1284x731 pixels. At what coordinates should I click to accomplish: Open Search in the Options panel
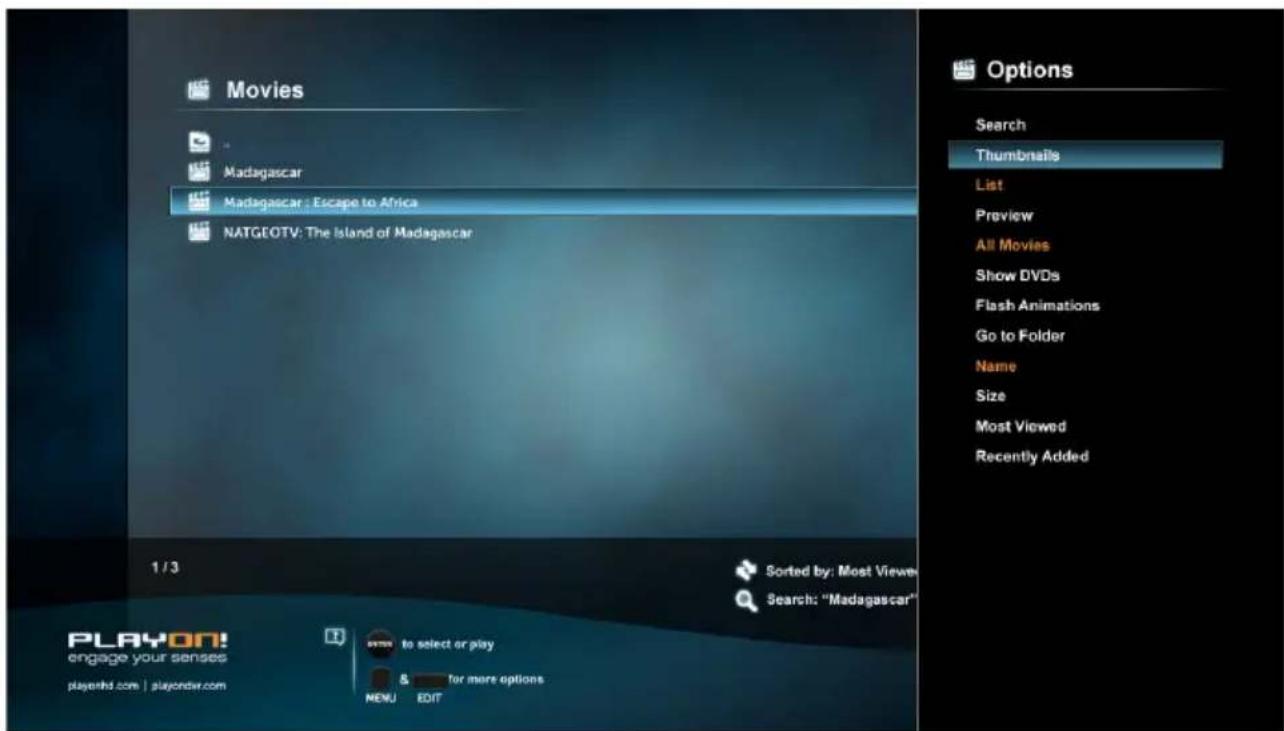pos(1002,126)
